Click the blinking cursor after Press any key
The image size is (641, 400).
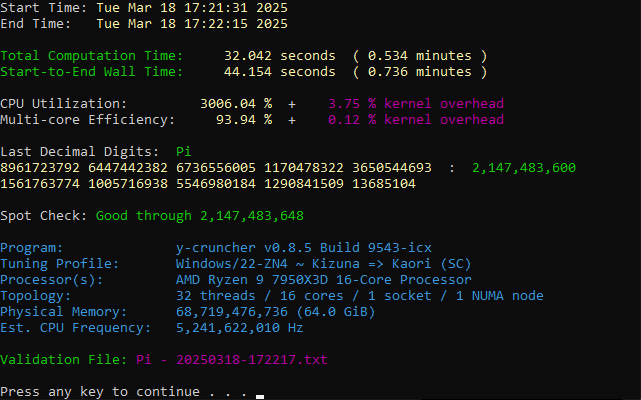point(259,396)
